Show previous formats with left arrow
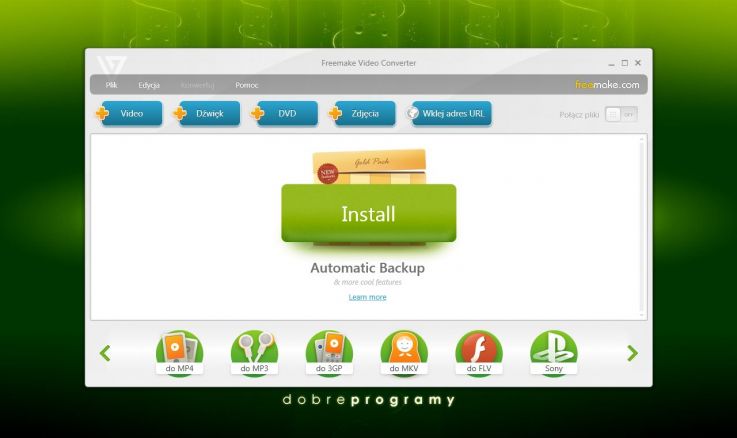This screenshot has height=438, width=737. point(105,353)
